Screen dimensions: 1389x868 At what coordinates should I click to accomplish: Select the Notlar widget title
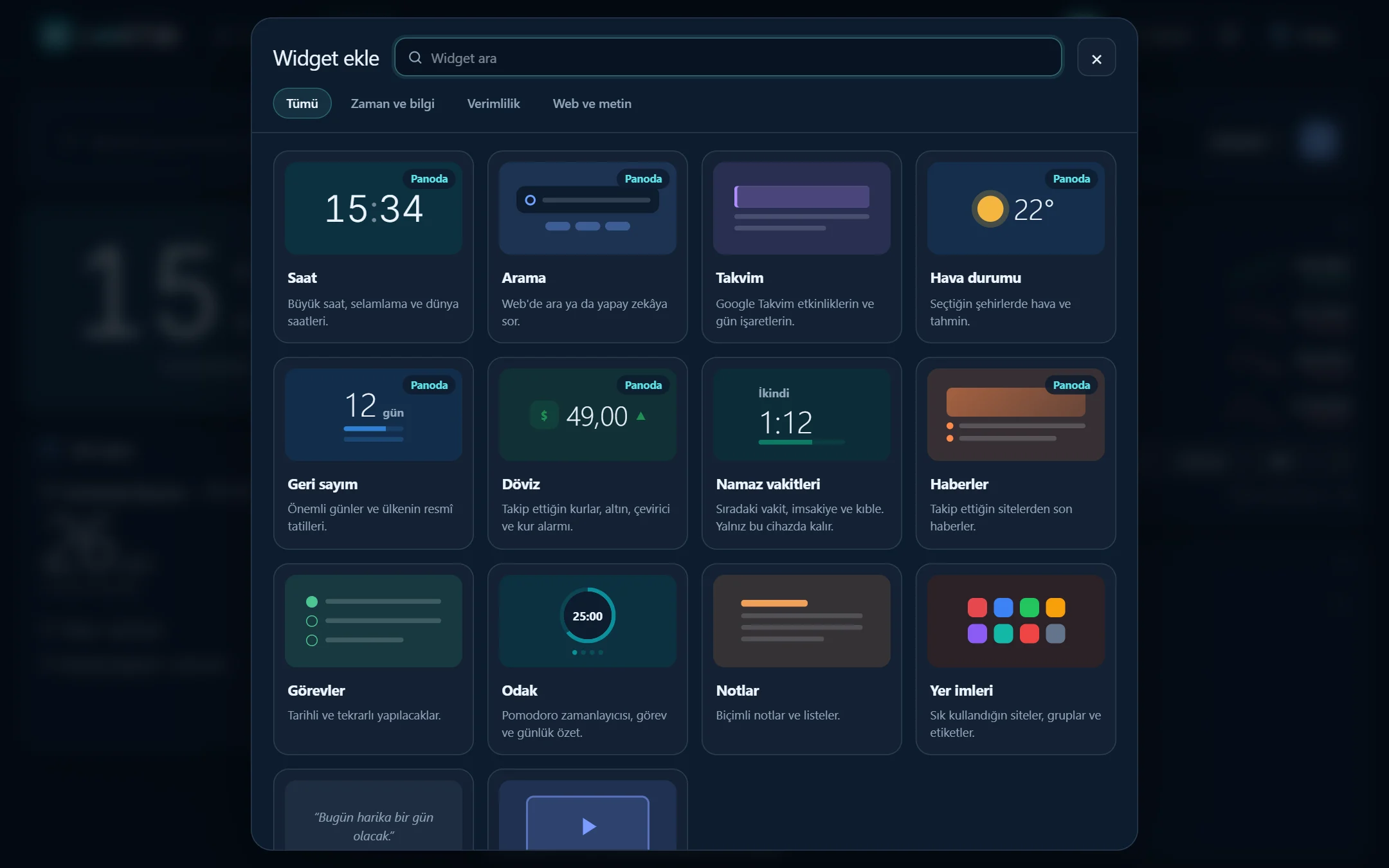pos(737,691)
